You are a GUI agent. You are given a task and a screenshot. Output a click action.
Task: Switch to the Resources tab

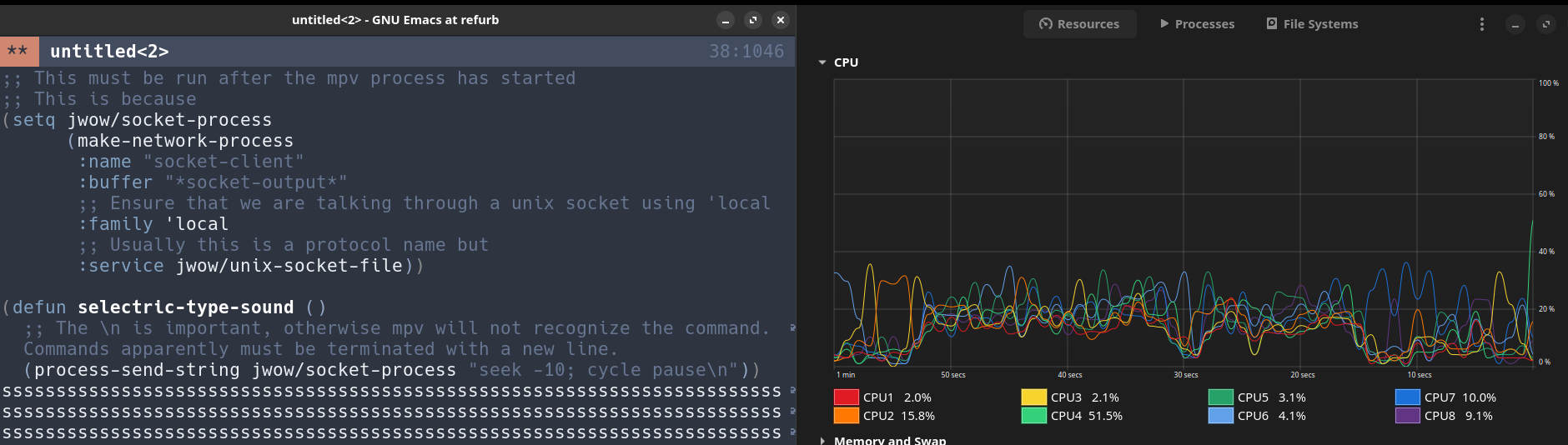[x=1079, y=24]
